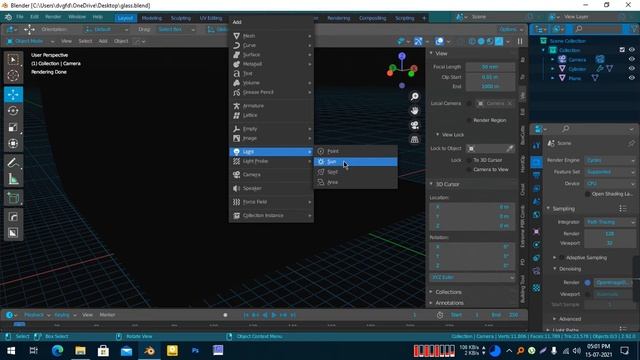Open the Playback menu in timeline
This screenshot has width=640, height=360.
pos(37,315)
